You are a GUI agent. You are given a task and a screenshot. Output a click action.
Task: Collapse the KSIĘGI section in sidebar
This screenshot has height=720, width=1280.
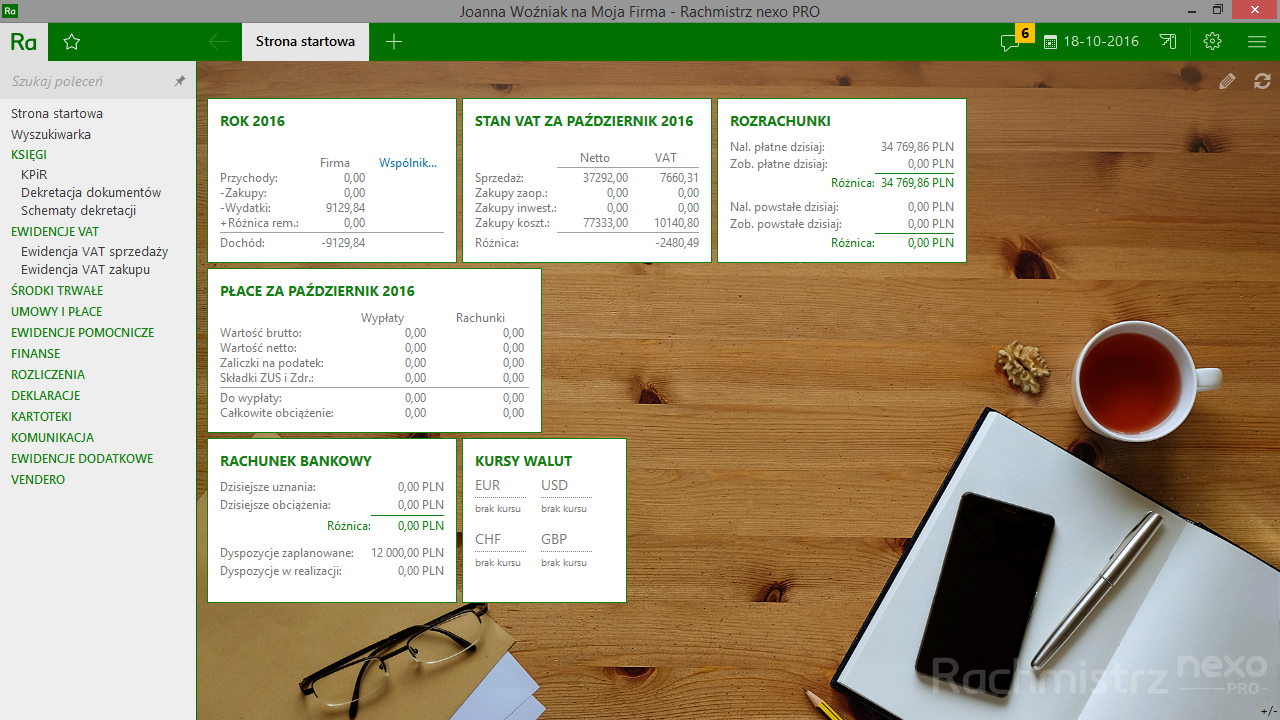point(29,155)
